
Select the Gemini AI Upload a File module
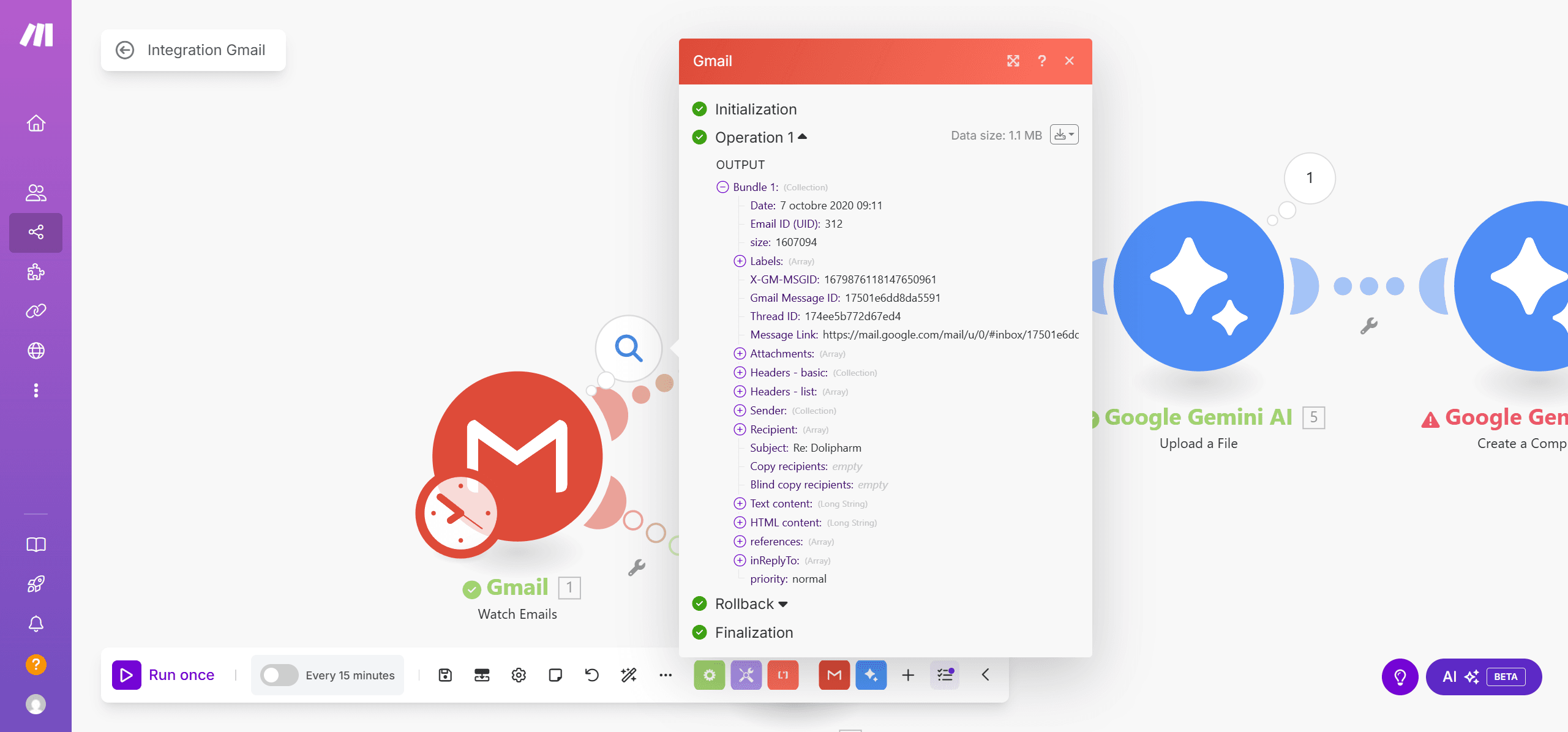click(1198, 286)
